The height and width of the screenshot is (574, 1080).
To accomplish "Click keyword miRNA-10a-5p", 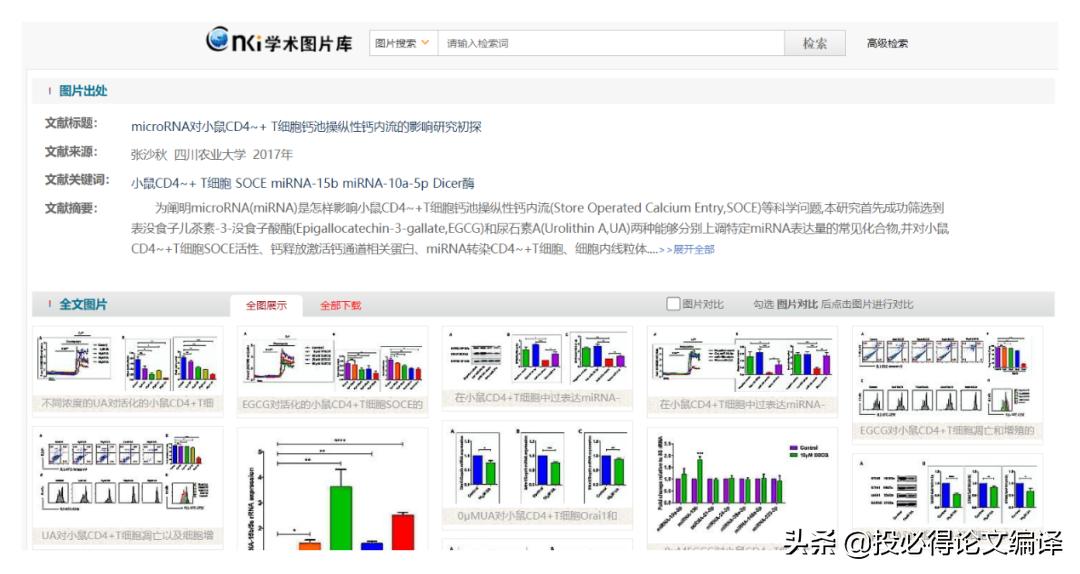I will (385, 183).
